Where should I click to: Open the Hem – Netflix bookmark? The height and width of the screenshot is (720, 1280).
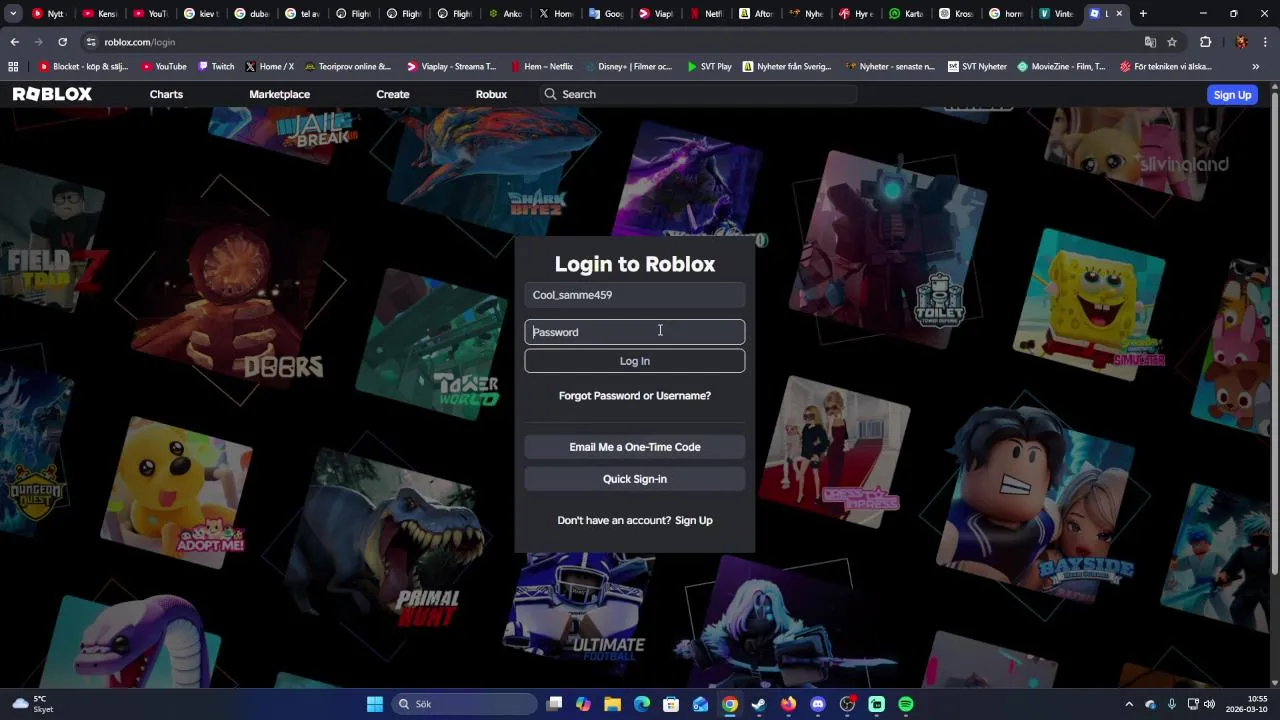541,67
